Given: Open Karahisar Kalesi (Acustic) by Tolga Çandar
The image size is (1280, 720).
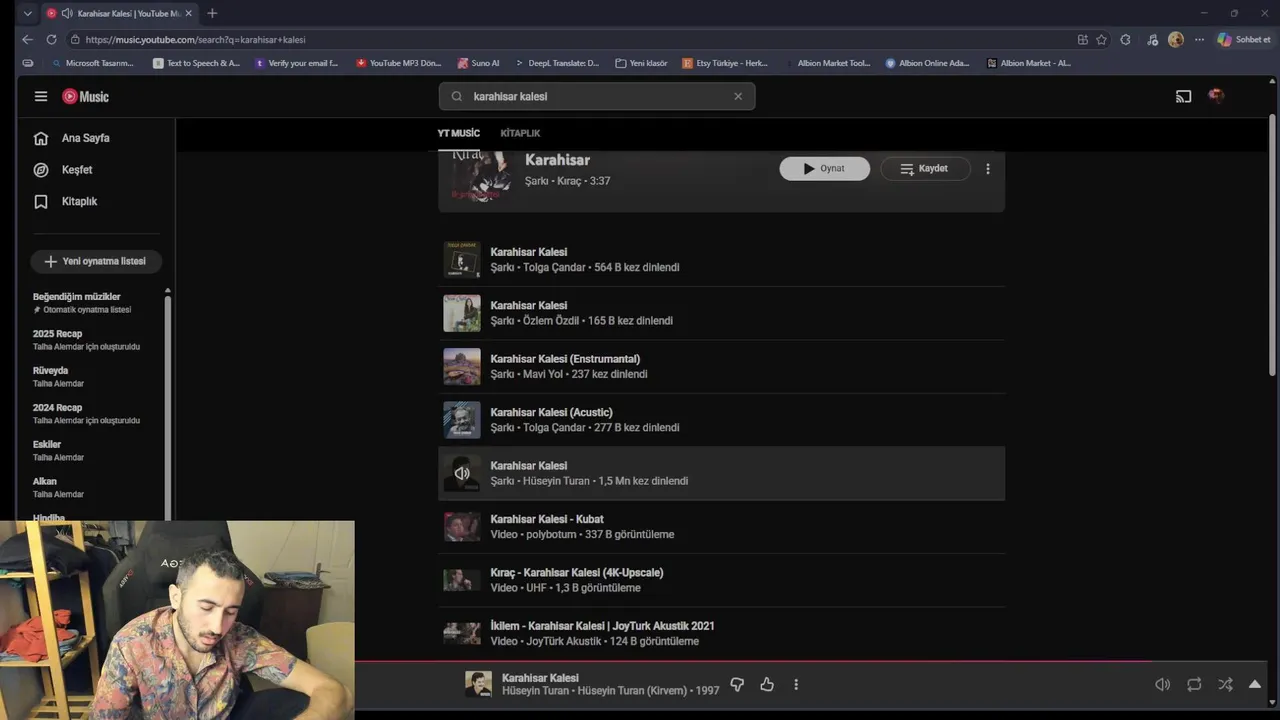Looking at the screenshot, I should click(721, 420).
